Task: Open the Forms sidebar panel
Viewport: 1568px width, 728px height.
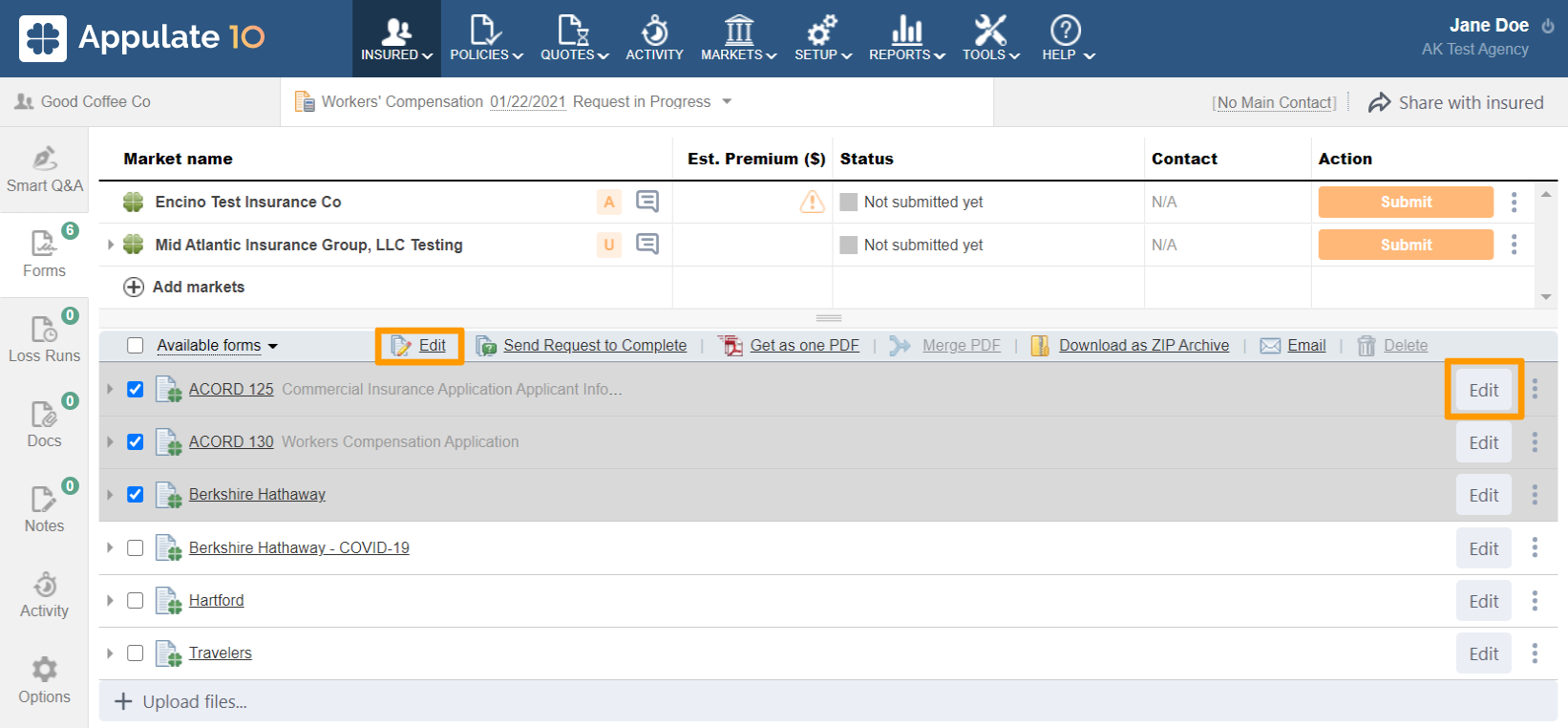Action: click(44, 254)
